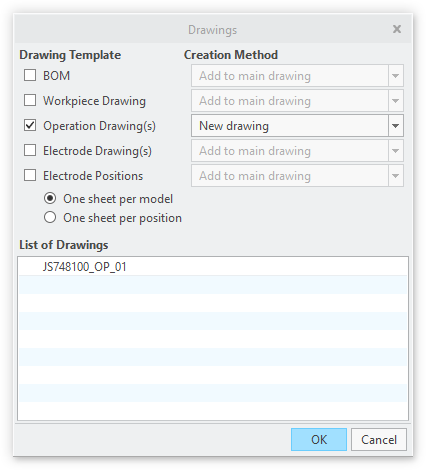Confirm with the OK button

[319, 440]
